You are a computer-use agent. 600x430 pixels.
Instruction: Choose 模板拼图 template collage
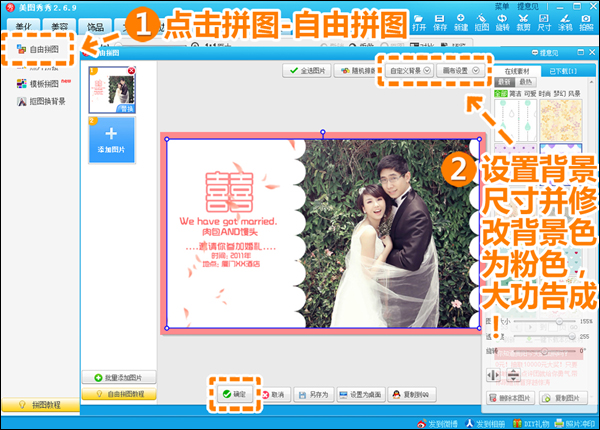point(38,83)
